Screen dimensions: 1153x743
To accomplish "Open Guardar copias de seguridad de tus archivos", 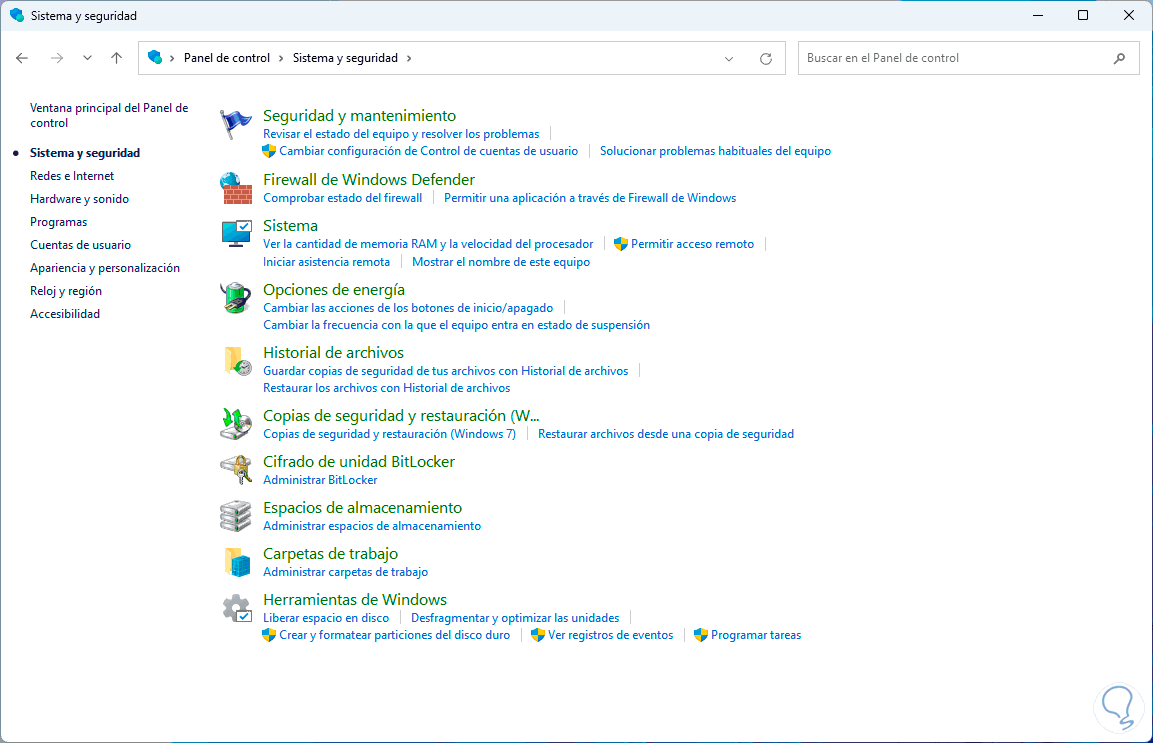I will coord(446,371).
